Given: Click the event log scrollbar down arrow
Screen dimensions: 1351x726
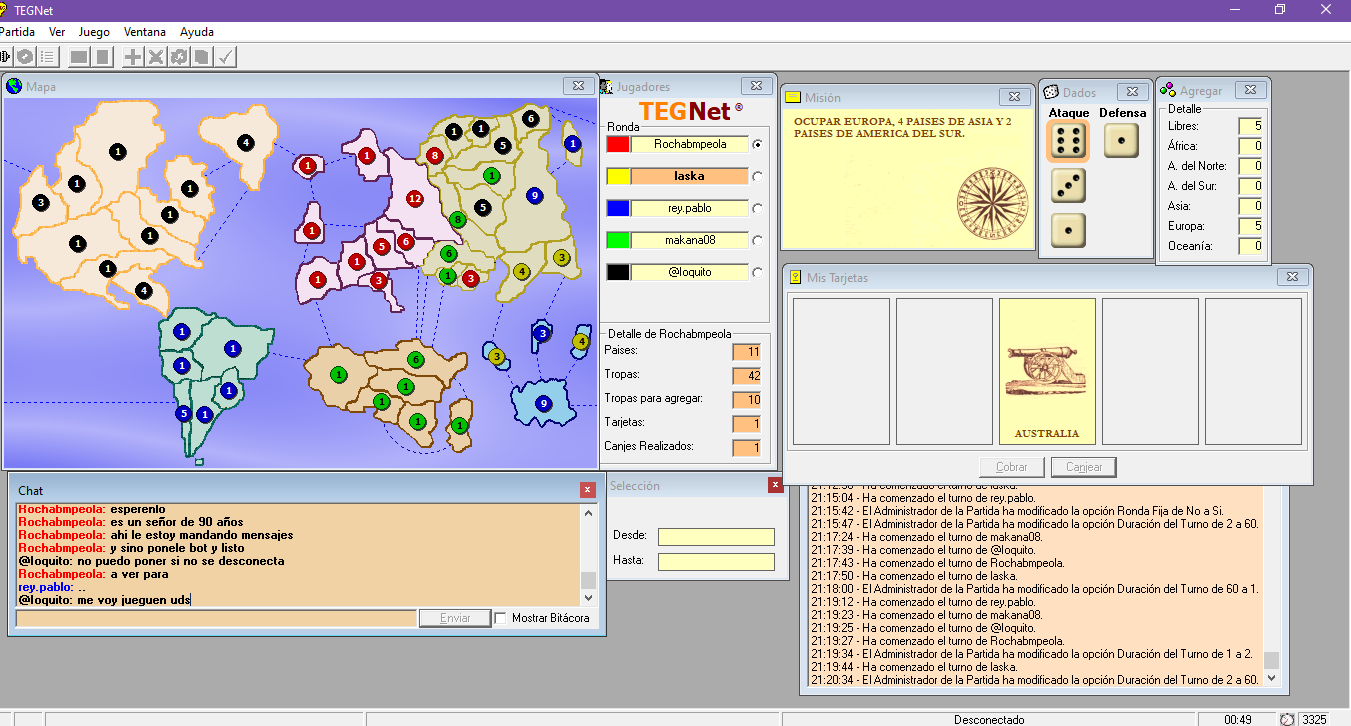Looking at the screenshot, I should [1271, 679].
